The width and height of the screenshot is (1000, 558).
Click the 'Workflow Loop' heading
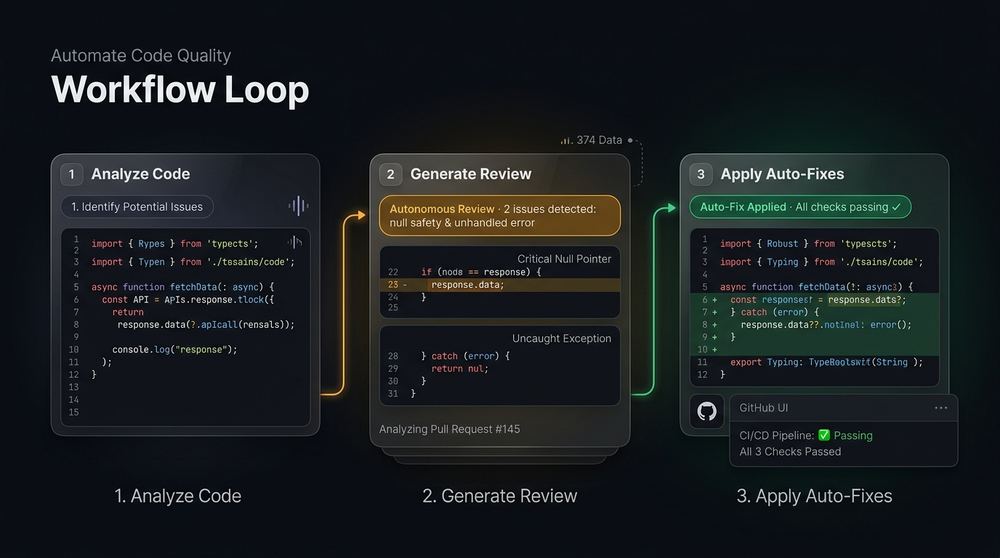click(180, 89)
